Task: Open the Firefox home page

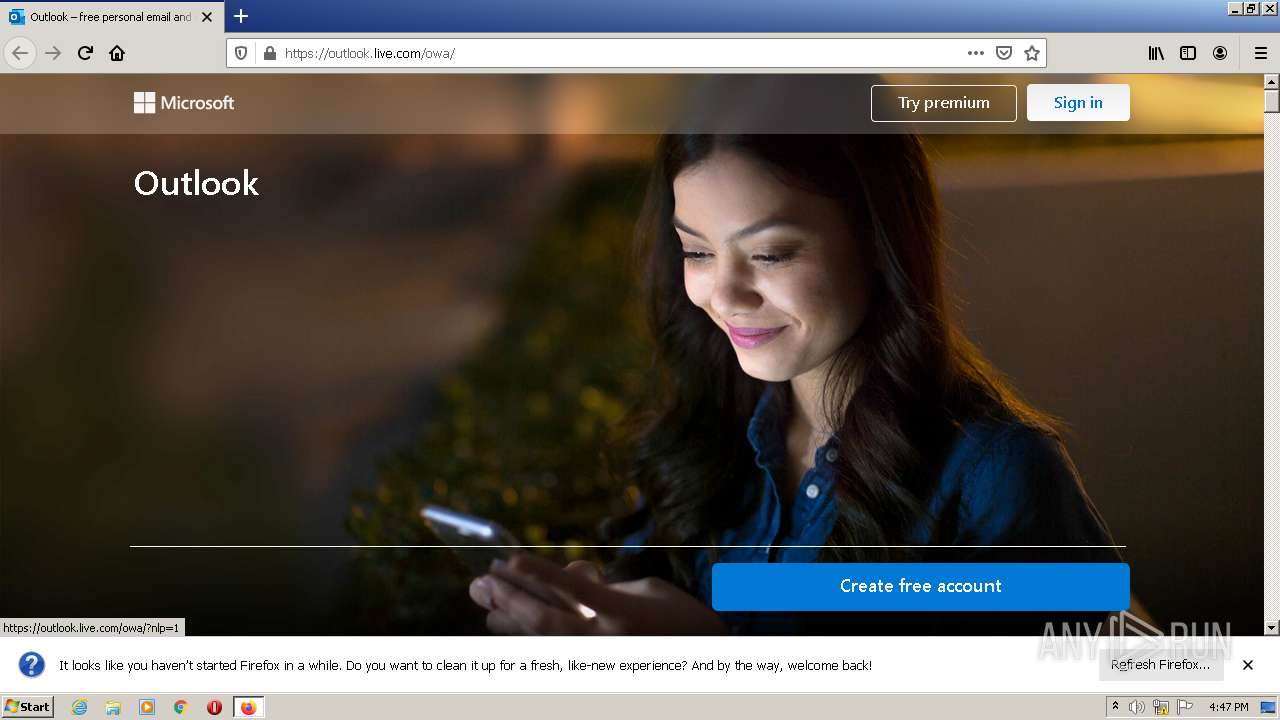Action: click(117, 53)
